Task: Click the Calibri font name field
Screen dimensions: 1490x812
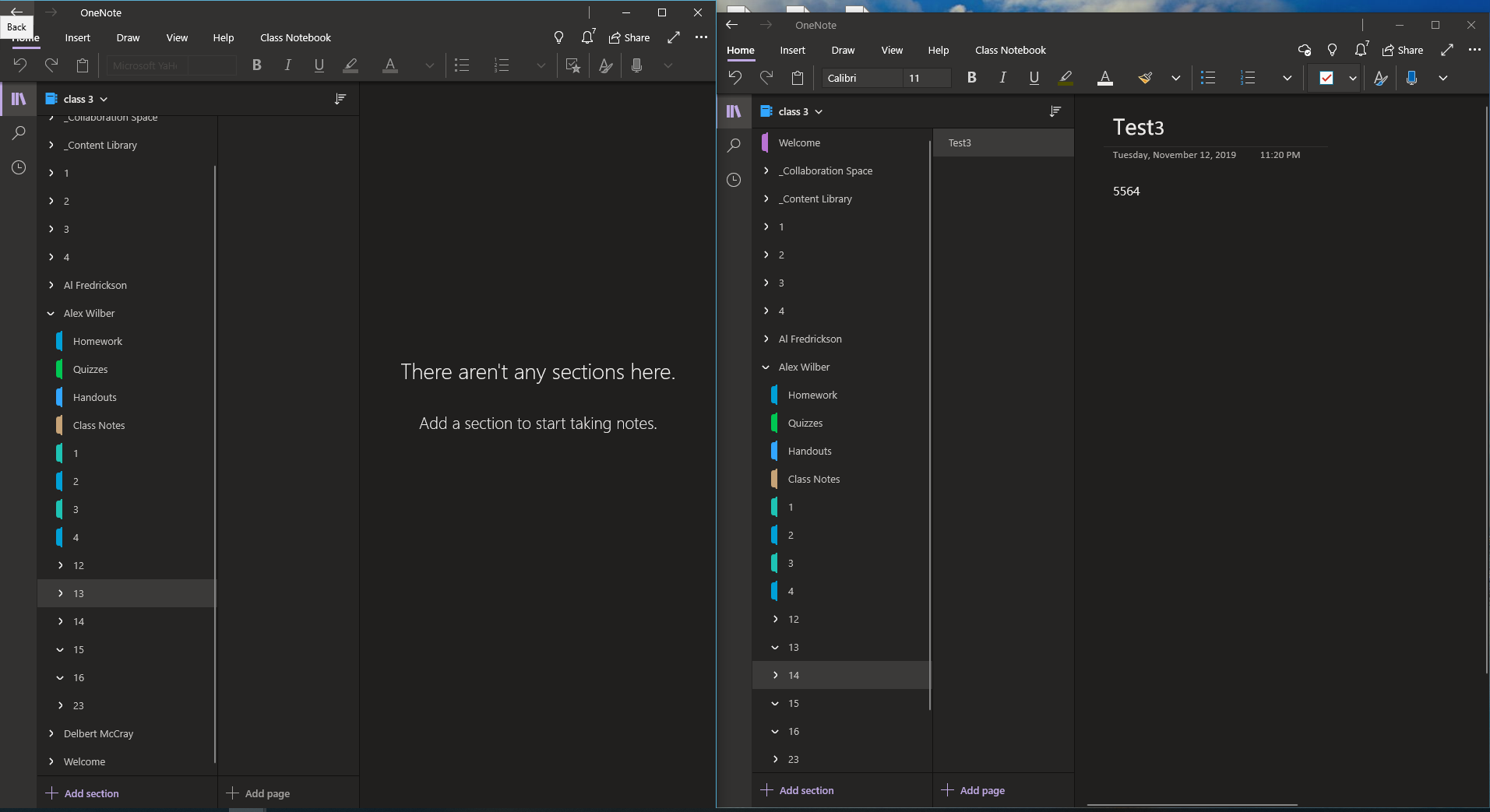Action: 862,78
